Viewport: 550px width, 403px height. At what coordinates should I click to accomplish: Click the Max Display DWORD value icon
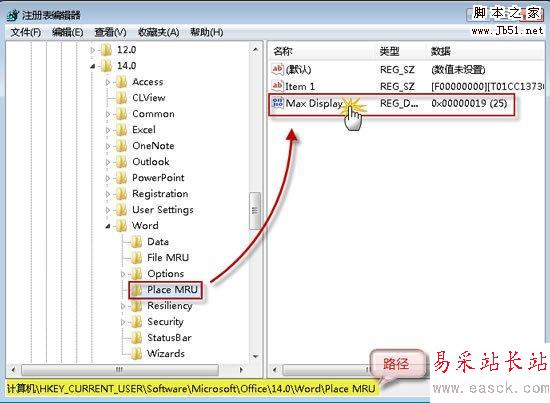click(277, 103)
